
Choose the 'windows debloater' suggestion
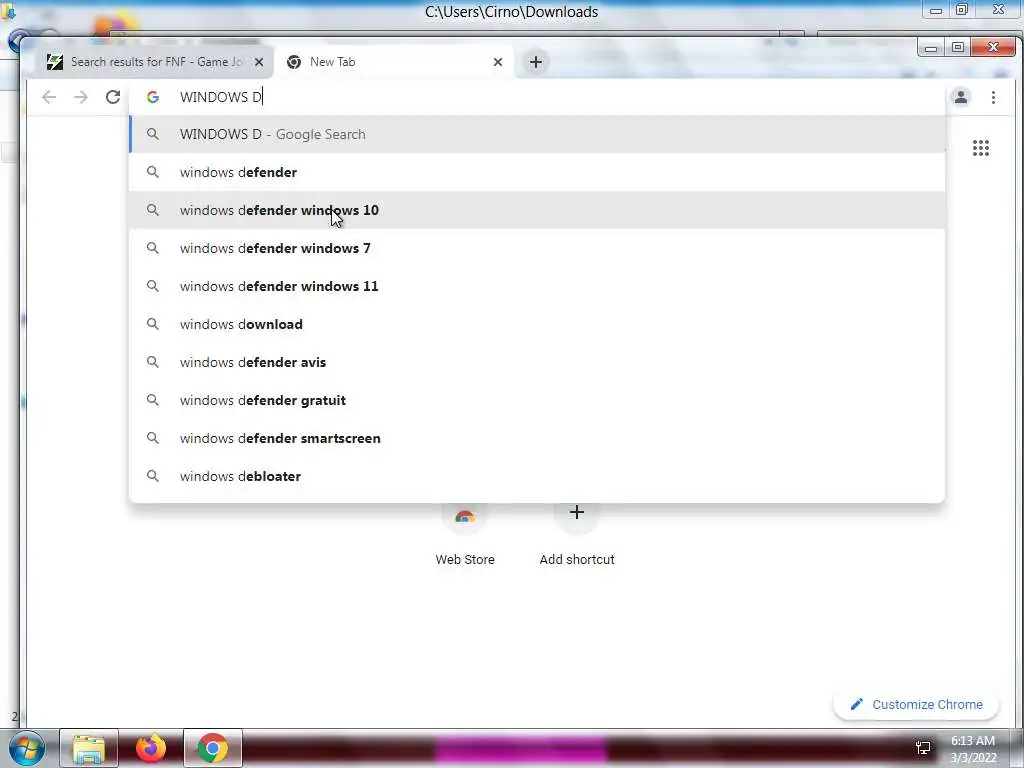tap(537, 476)
